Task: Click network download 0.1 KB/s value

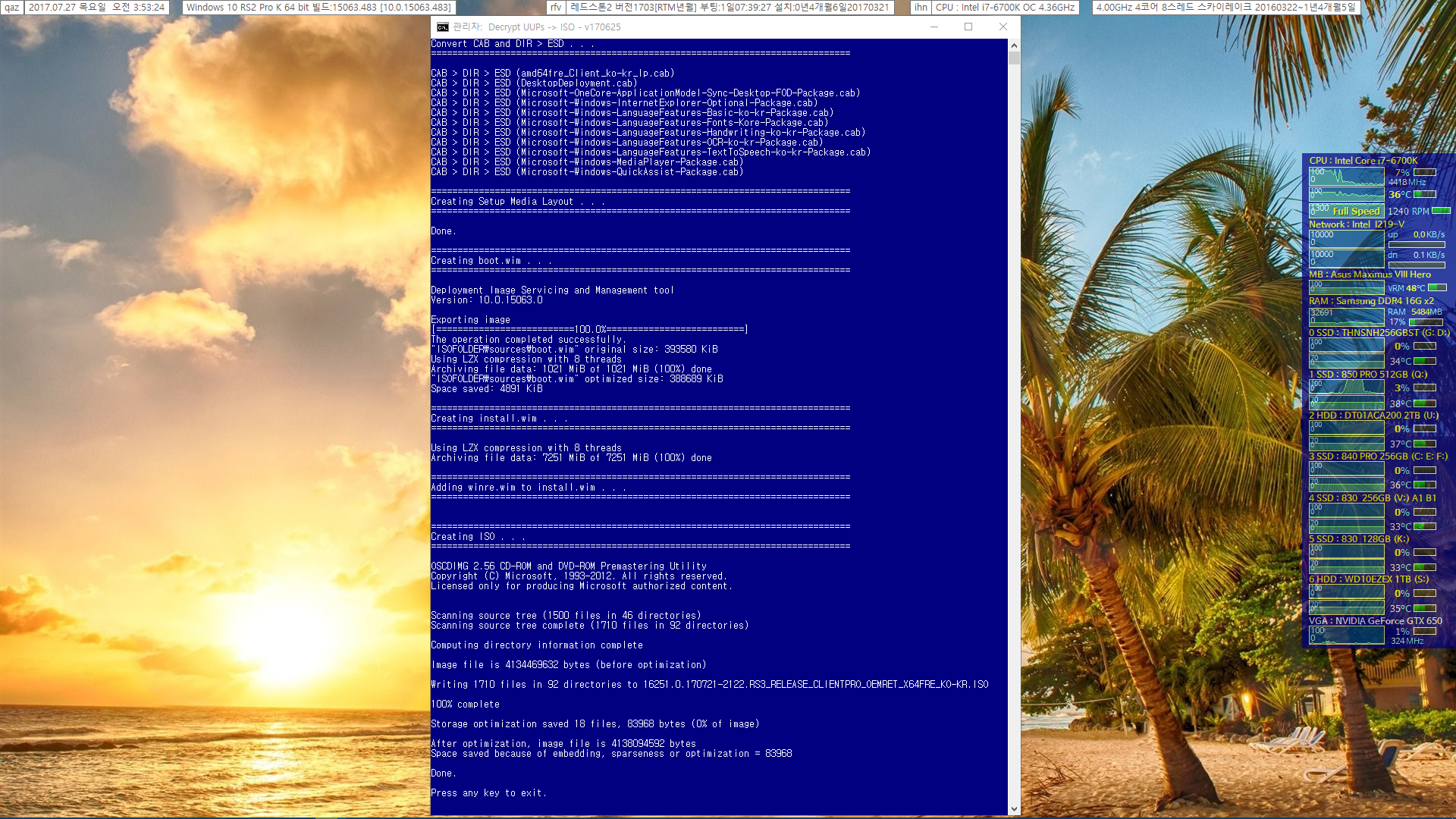Action: click(x=1429, y=255)
